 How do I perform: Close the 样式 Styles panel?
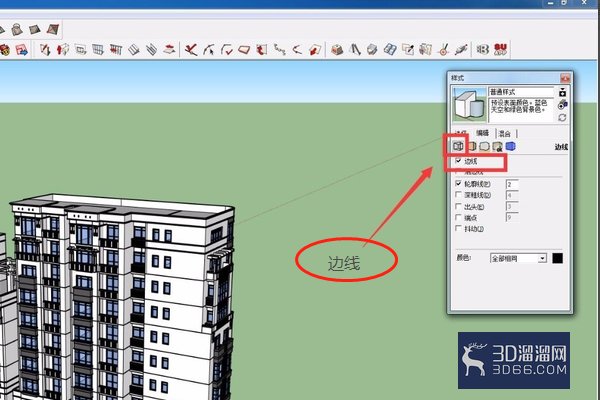(565, 78)
